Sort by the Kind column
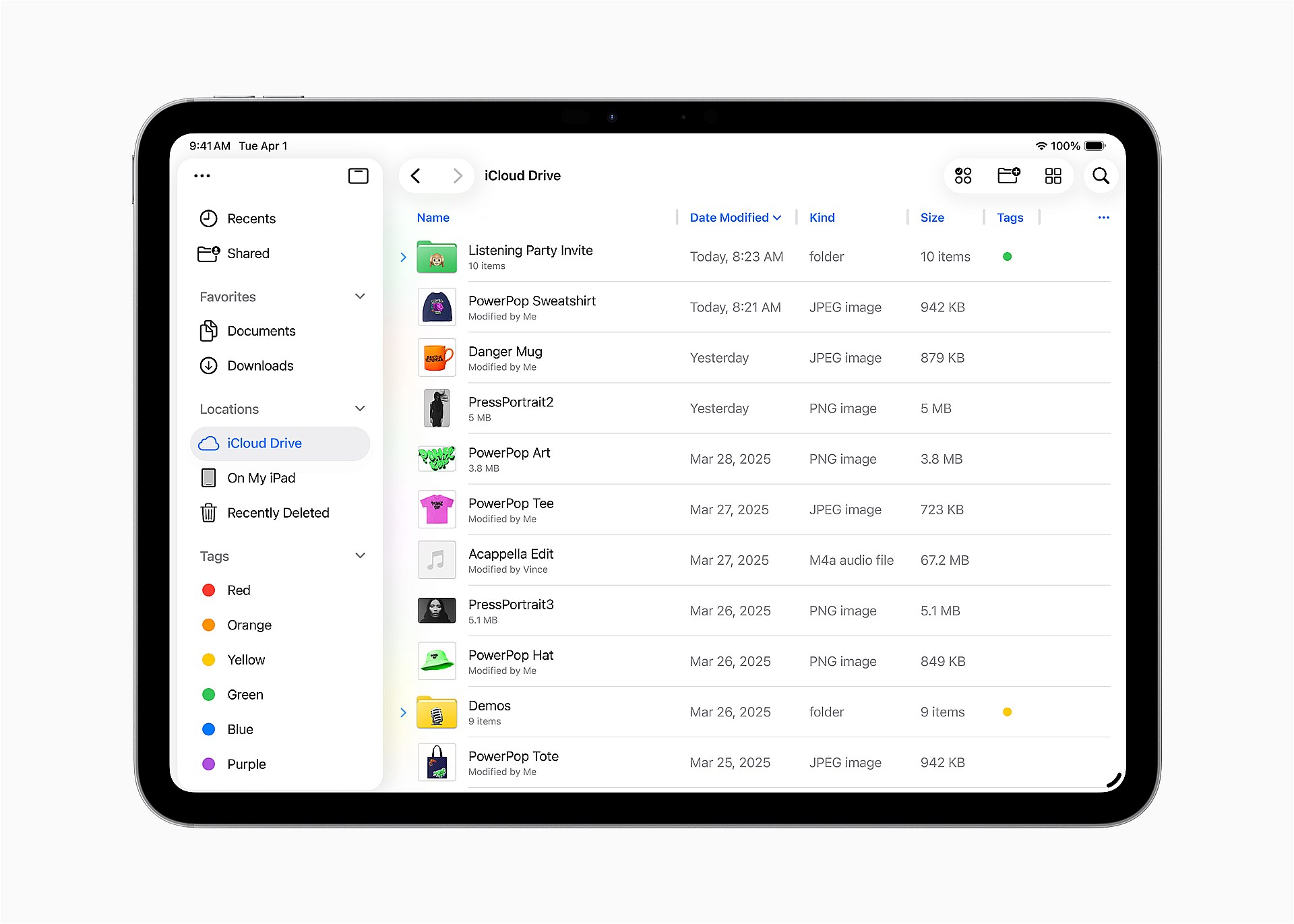This screenshot has width=1294, height=924. (822, 218)
